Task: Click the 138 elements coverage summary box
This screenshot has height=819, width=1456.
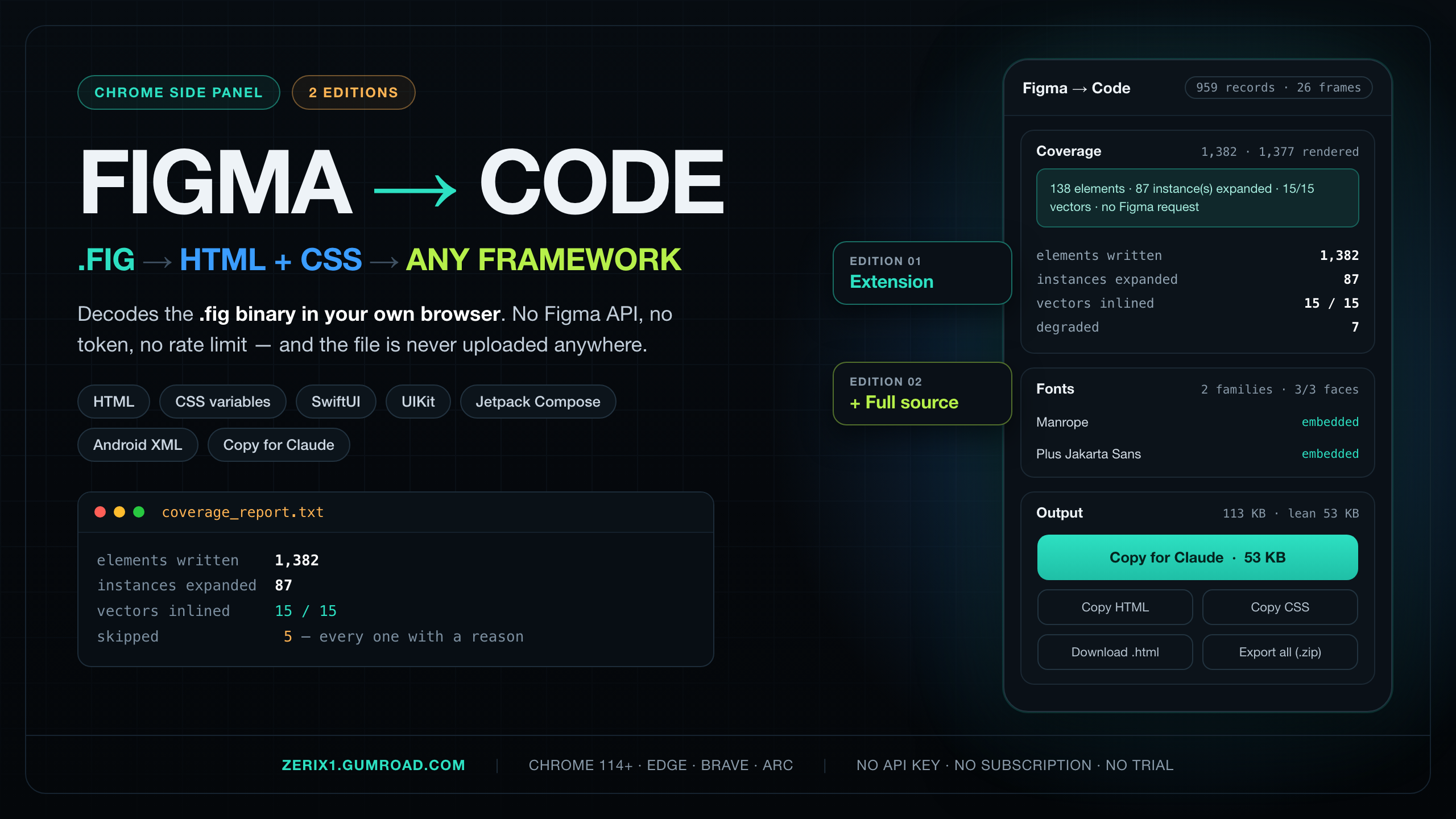Action: (x=1197, y=198)
